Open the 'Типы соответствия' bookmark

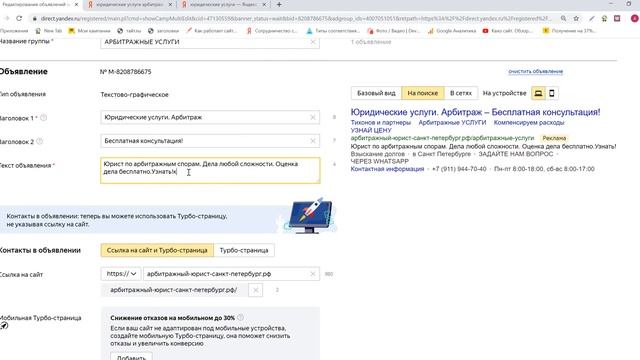click(333, 31)
